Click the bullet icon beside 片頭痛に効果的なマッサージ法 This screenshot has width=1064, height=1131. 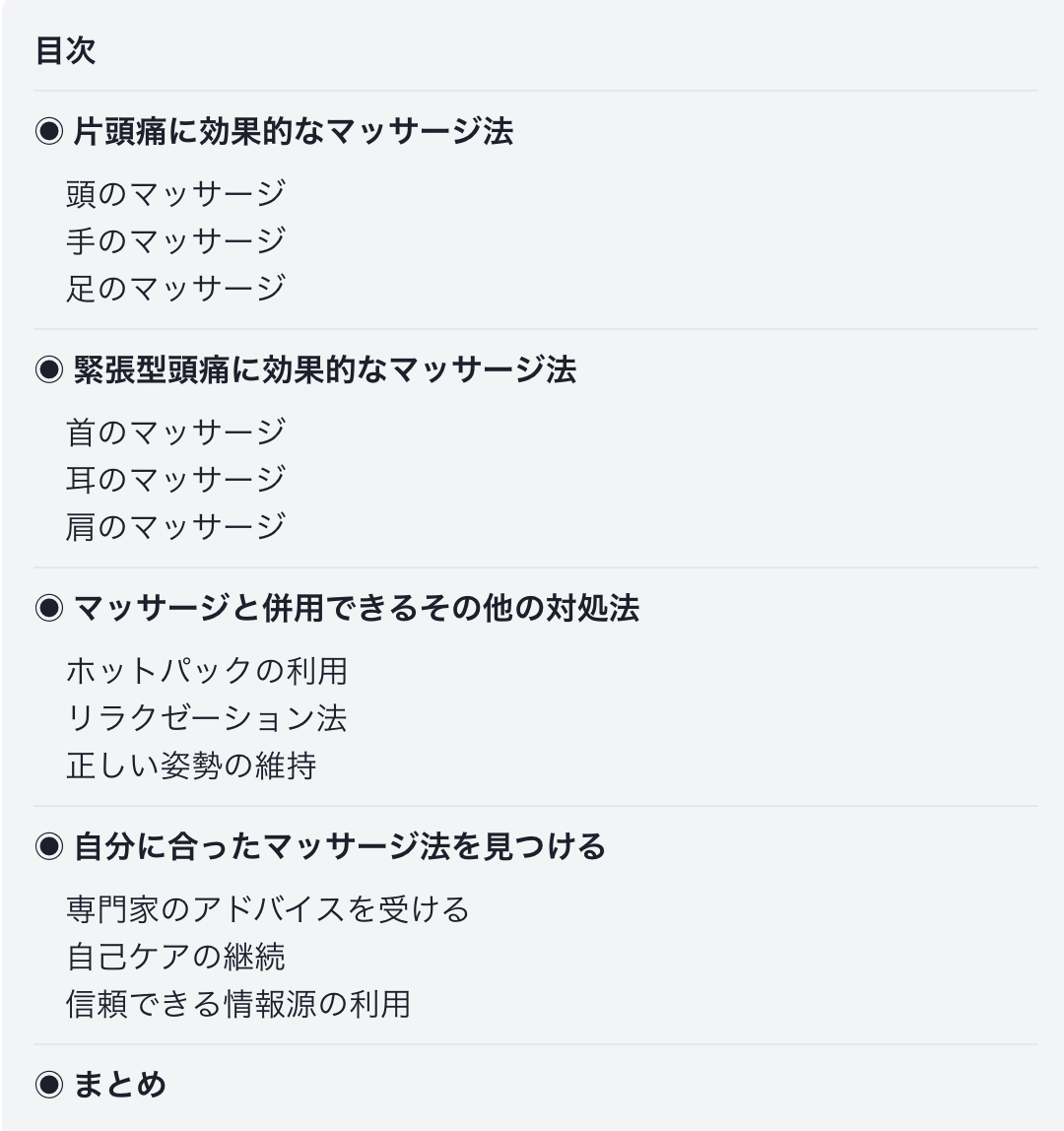49,131
